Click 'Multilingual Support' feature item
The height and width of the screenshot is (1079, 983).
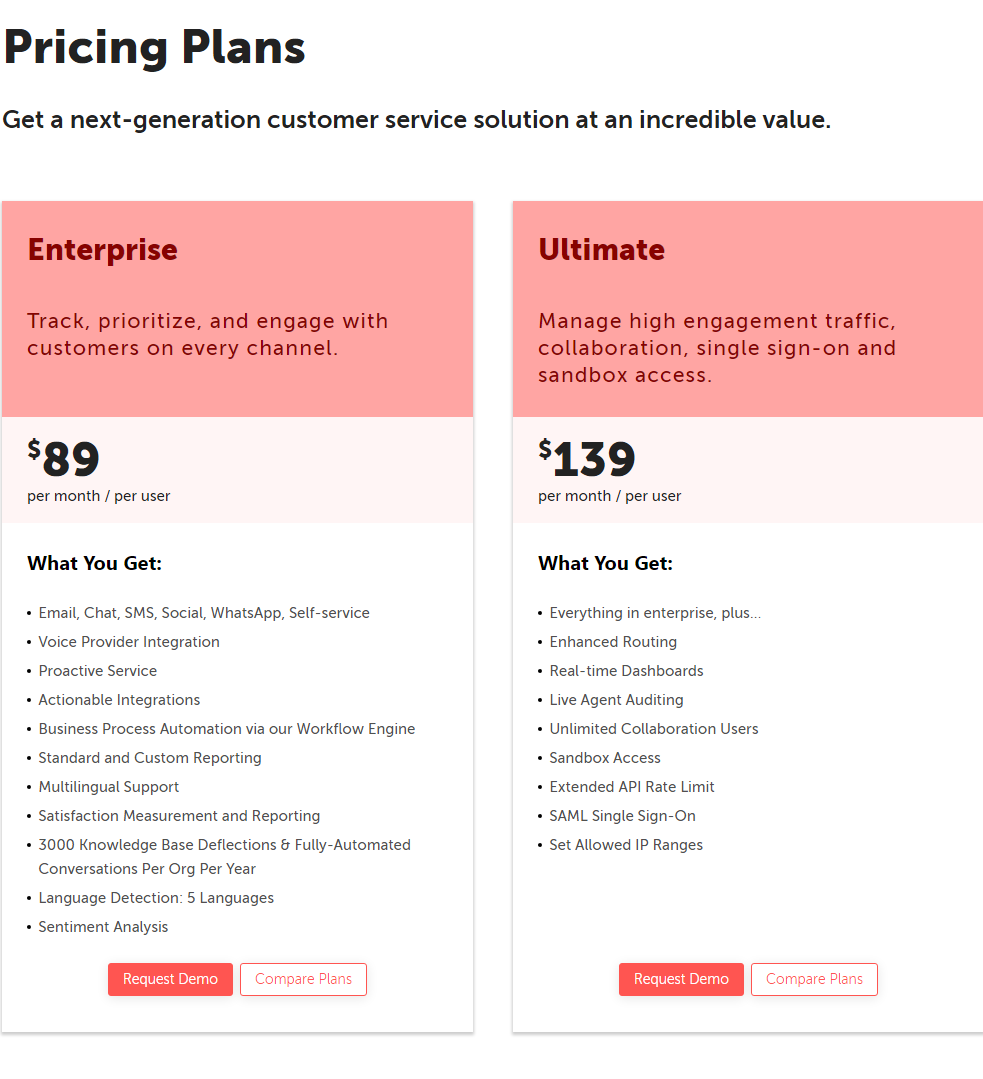109,787
